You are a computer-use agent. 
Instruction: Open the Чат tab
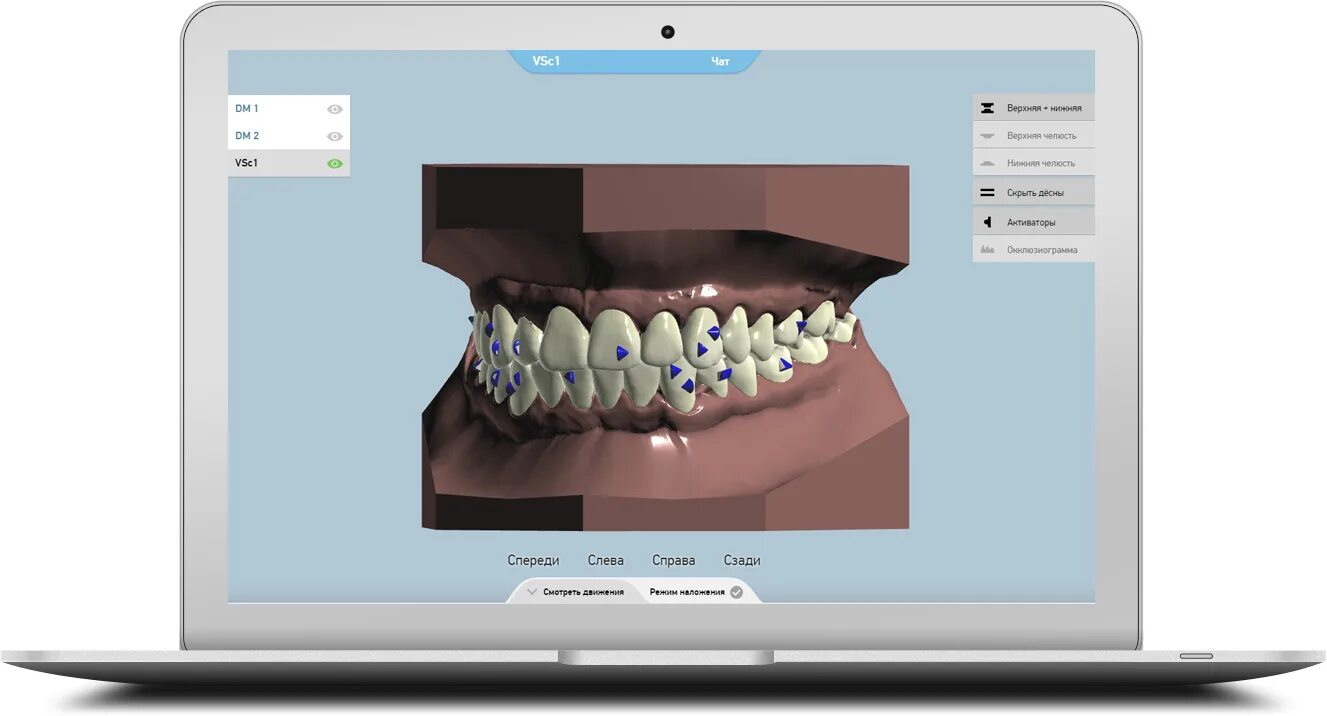point(720,62)
